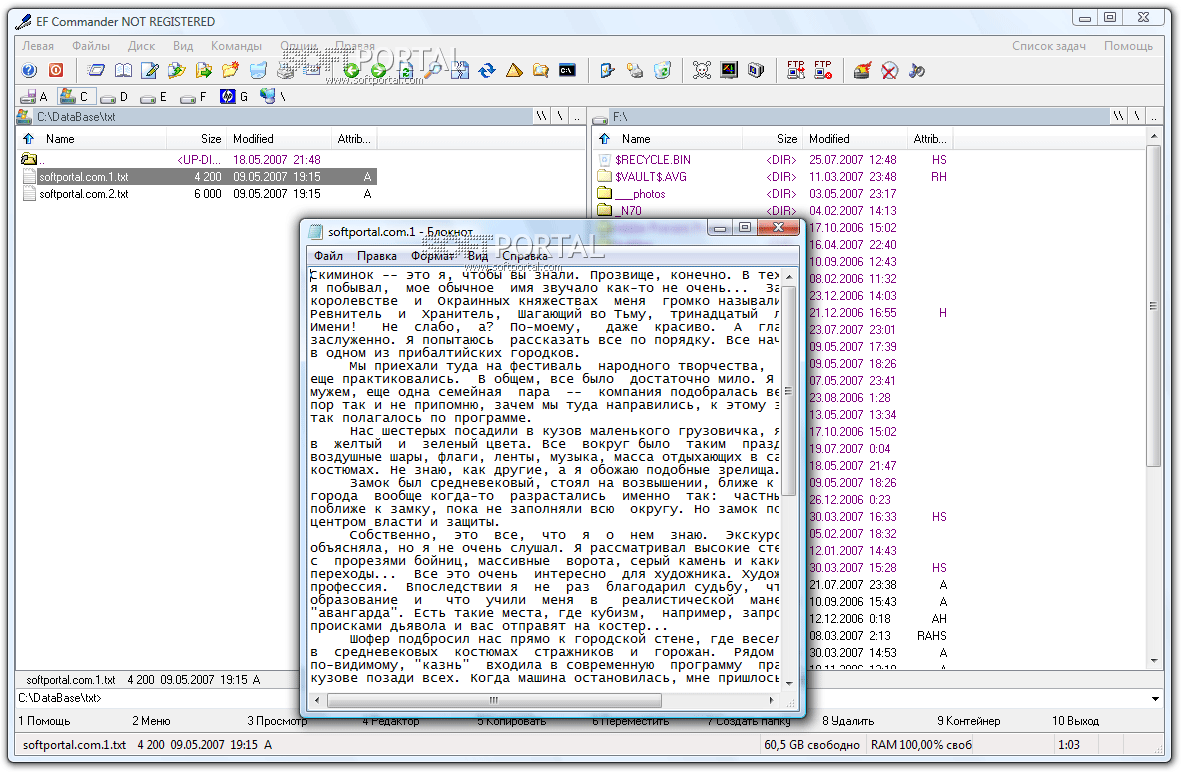Click the C:\DataBase\txt> command line field

[x=581, y=699]
